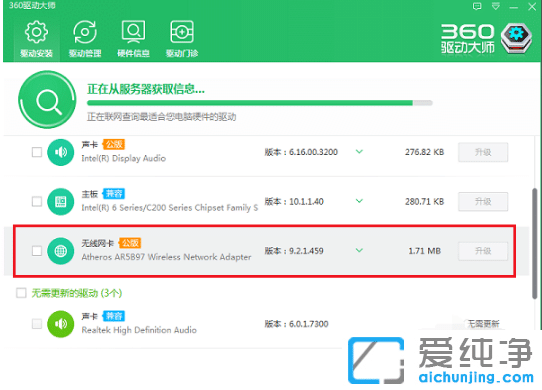Click the scan progress bar
Screen dimensions: 542x390
coord(260,103)
